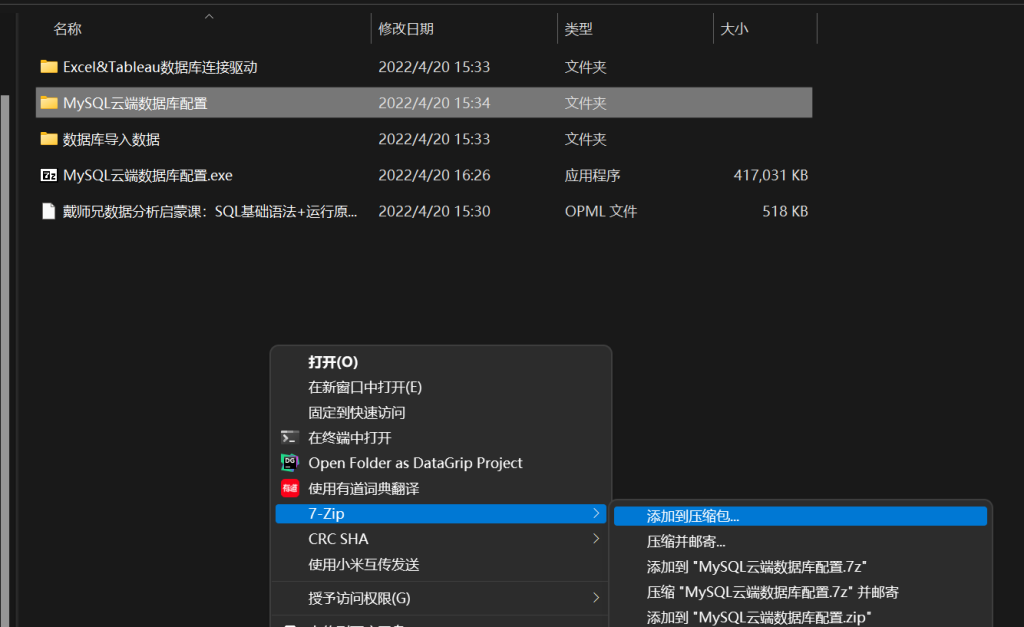Screen dimensions: 1024x627
Task: Click 添加到 "MySQL云端数据库配置.zip" option
Action: (x=759, y=617)
